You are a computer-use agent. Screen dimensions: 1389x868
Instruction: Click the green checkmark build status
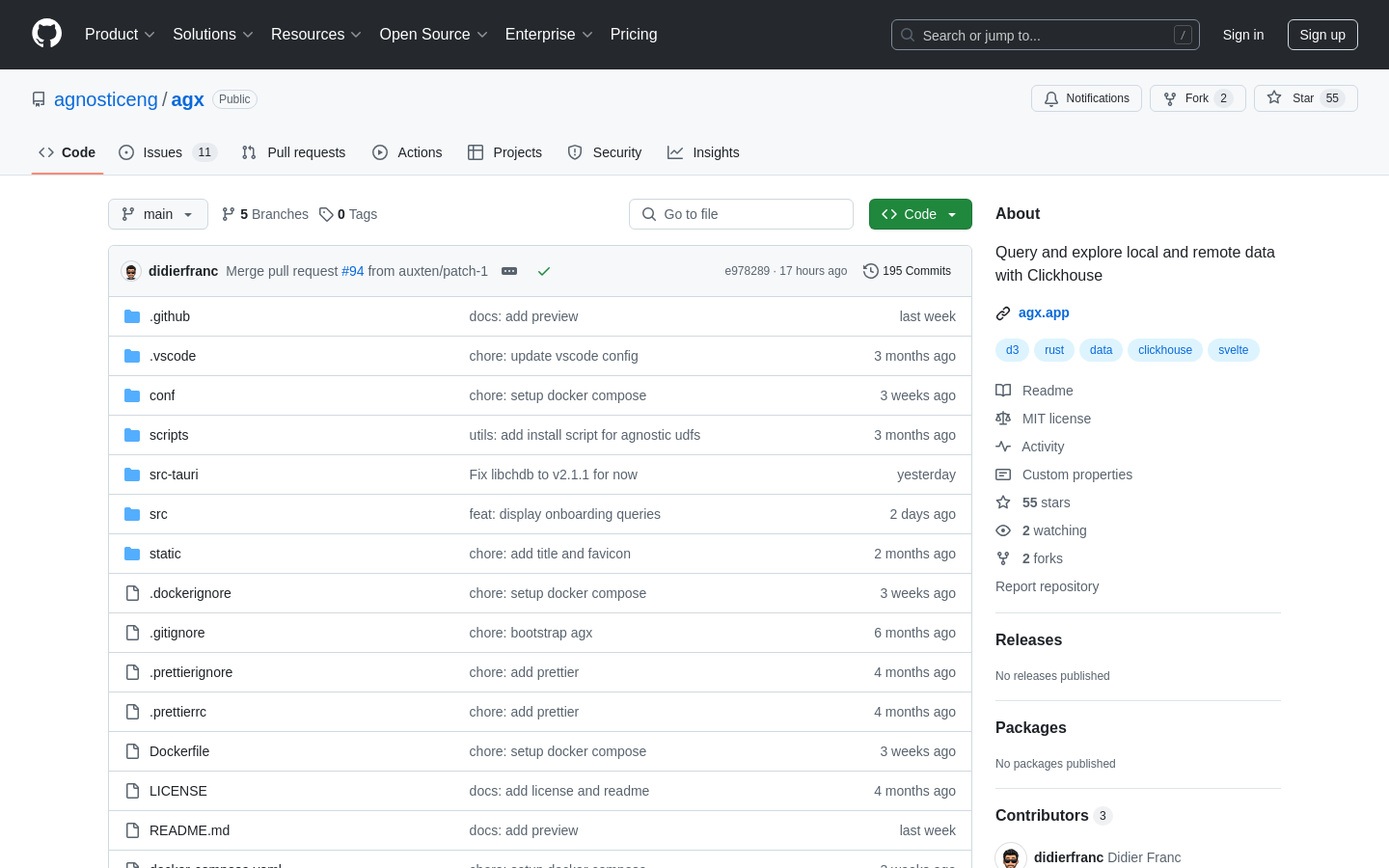[544, 271]
